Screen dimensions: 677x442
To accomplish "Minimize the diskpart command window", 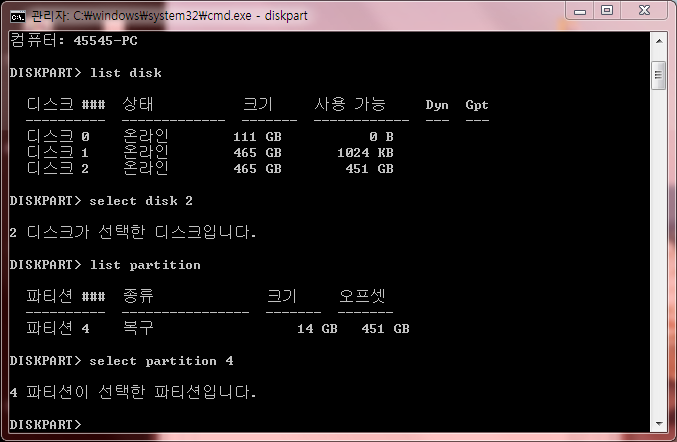I will coord(580,11).
